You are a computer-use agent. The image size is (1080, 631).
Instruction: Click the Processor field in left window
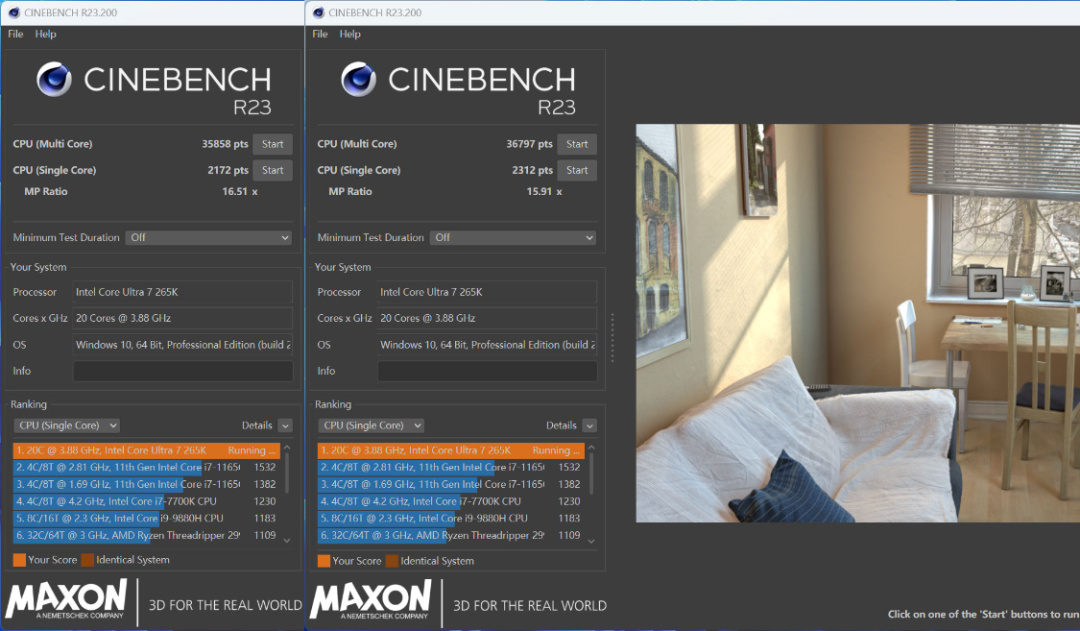point(183,292)
